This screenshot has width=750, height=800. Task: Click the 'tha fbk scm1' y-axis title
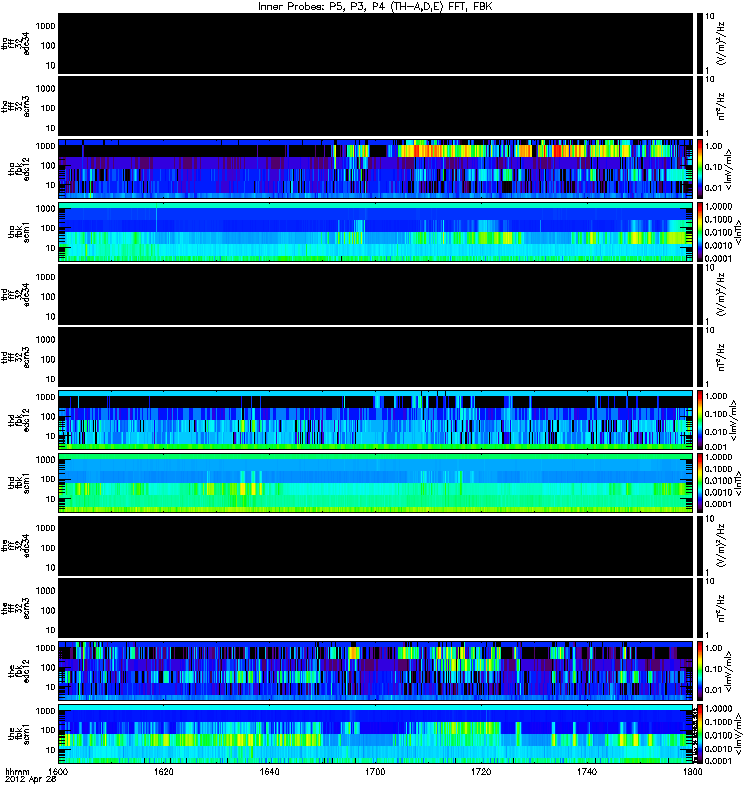19,232
